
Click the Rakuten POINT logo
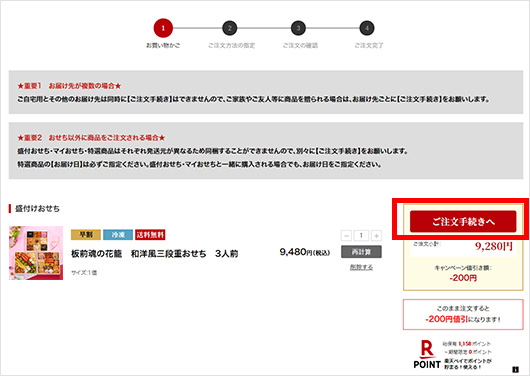tap(427, 355)
